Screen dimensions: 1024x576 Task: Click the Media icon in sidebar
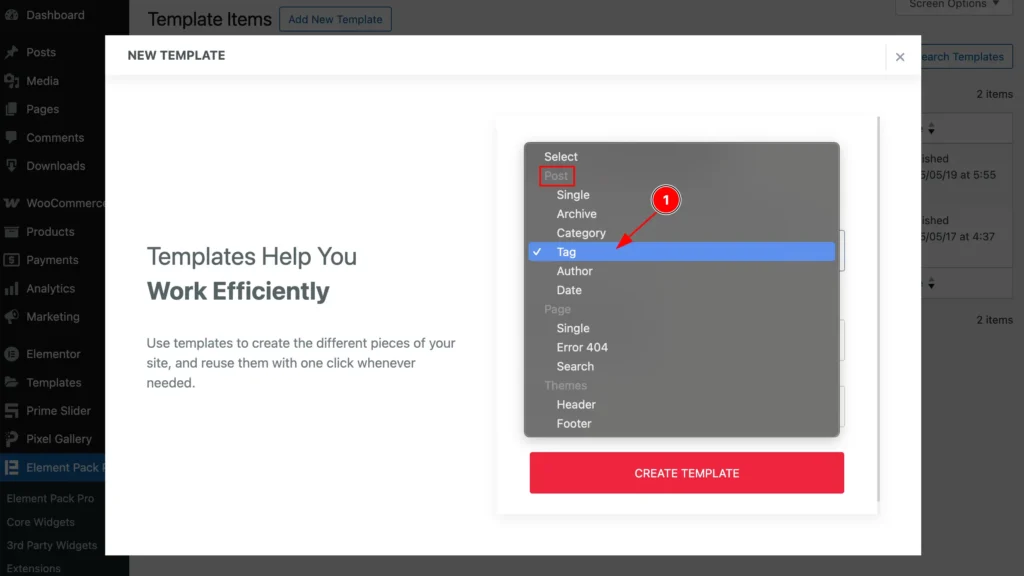coord(12,81)
